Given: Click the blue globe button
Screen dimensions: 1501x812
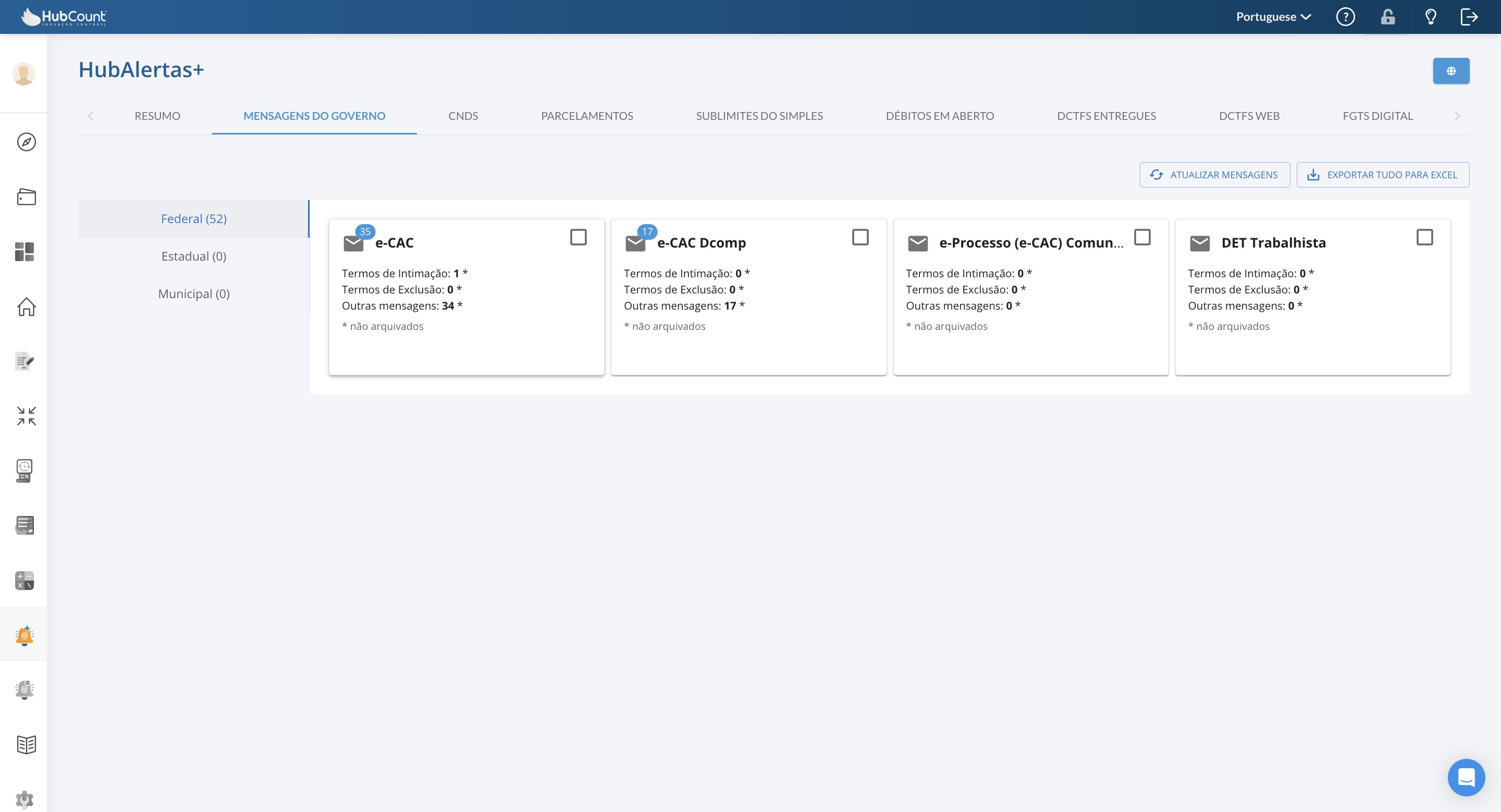Looking at the screenshot, I should (1450, 71).
